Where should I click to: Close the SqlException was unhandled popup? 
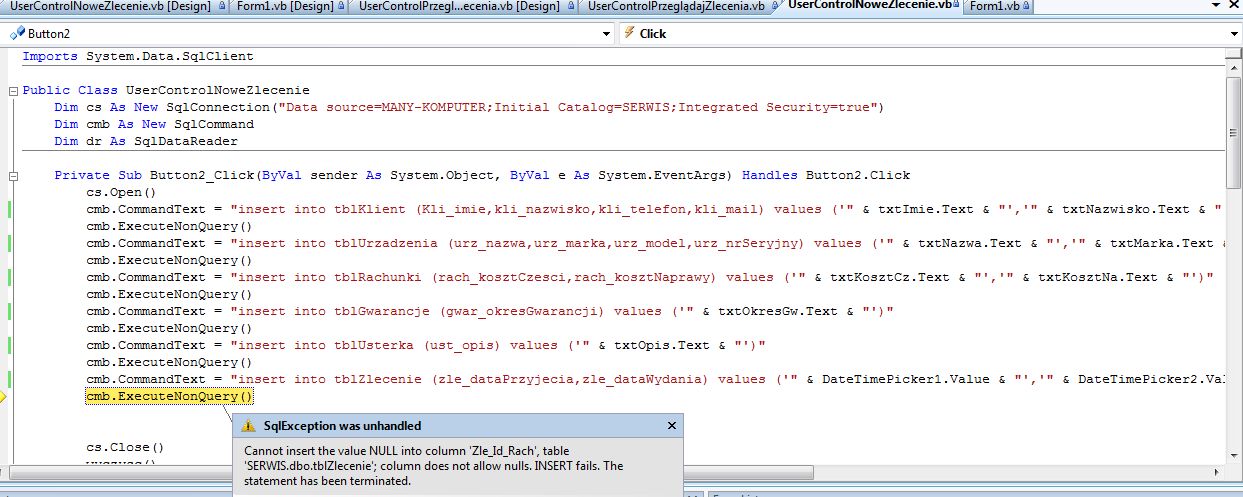(x=671, y=426)
